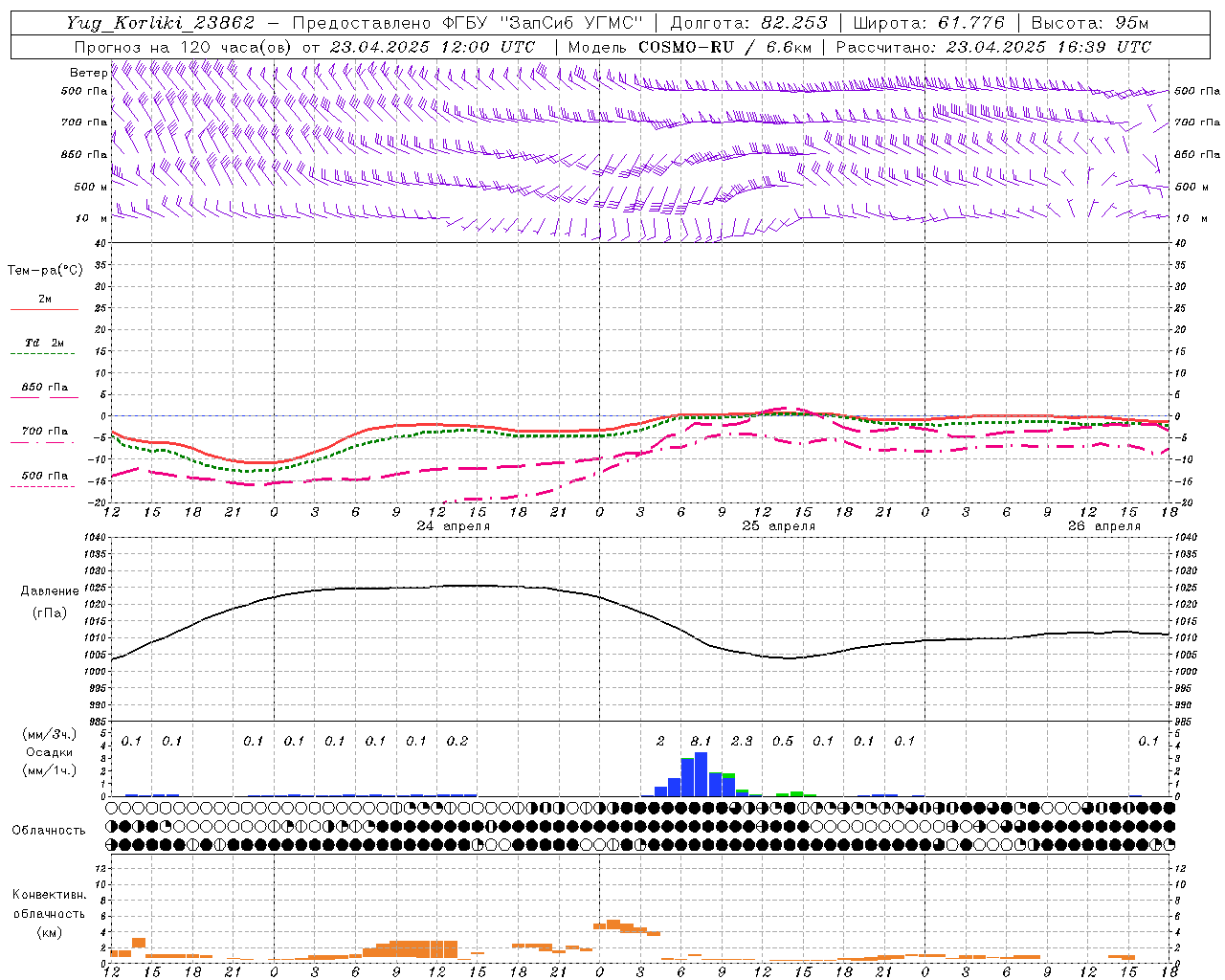Click the left 500 м wind level label
Viewport: 1225px width, 980px height.
click(91, 187)
